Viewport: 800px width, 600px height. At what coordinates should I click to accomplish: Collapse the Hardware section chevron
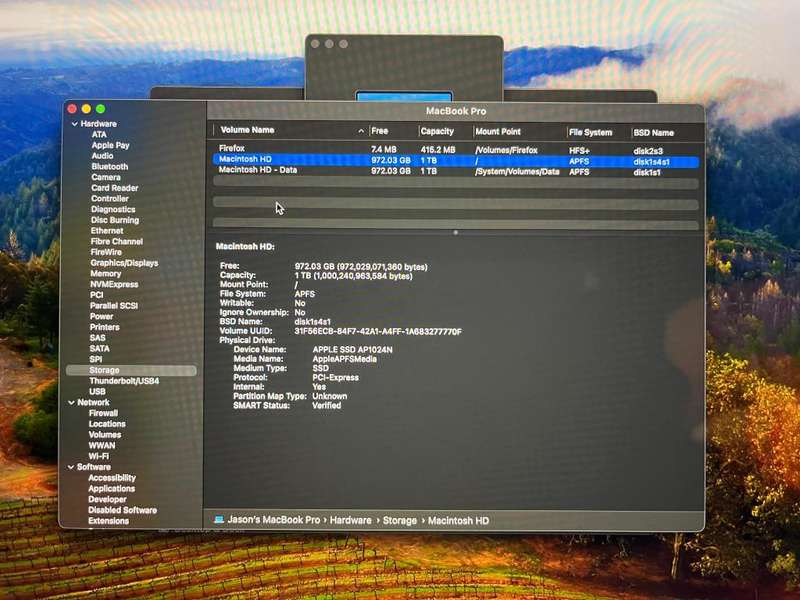coord(74,124)
